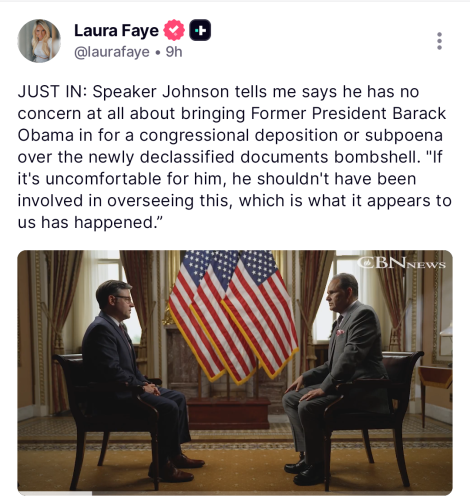Click the Laura Faye display name

pos(116,31)
